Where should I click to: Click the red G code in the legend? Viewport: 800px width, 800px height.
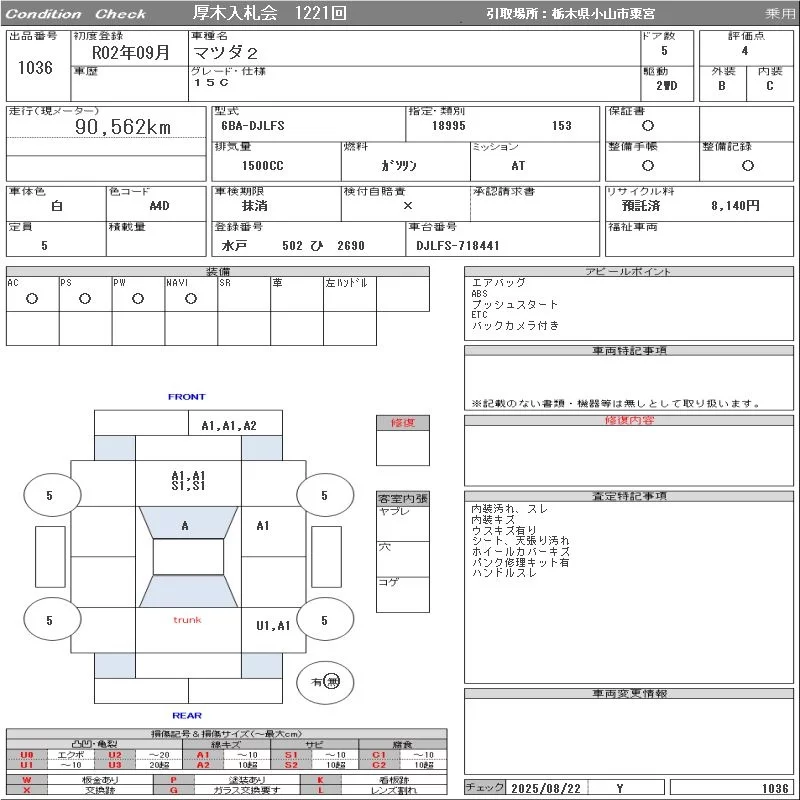(173, 790)
